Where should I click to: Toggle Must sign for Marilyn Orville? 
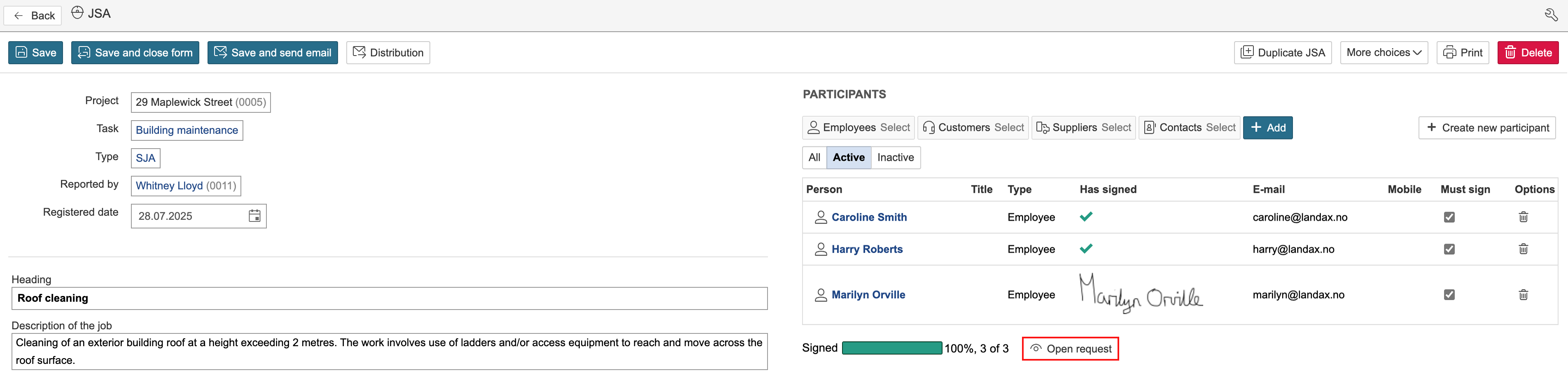(1449, 295)
